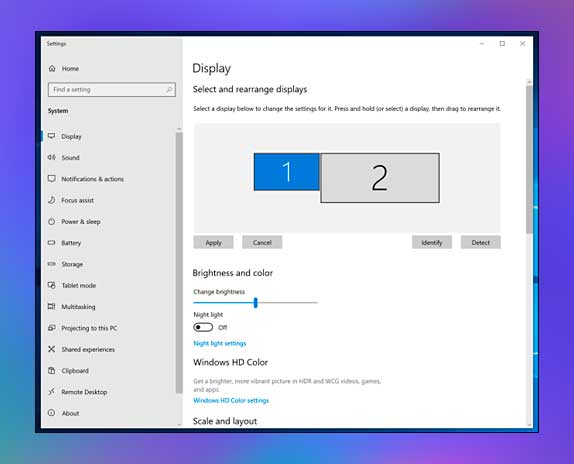Open Windows HD Color settings link
Screen dimensions: 574x464
pyautogui.click(x=231, y=400)
